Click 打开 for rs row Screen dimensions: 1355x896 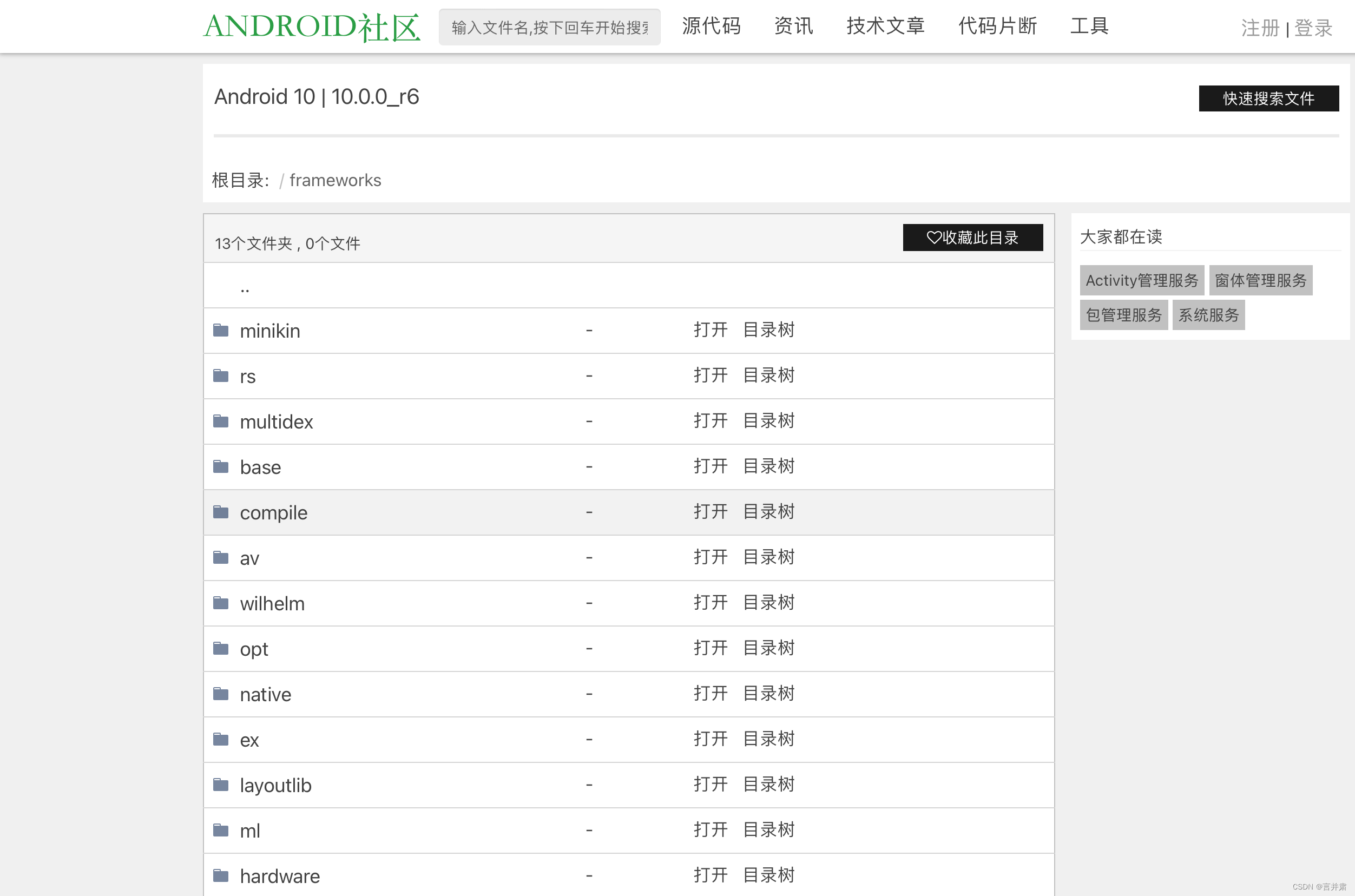tap(711, 375)
